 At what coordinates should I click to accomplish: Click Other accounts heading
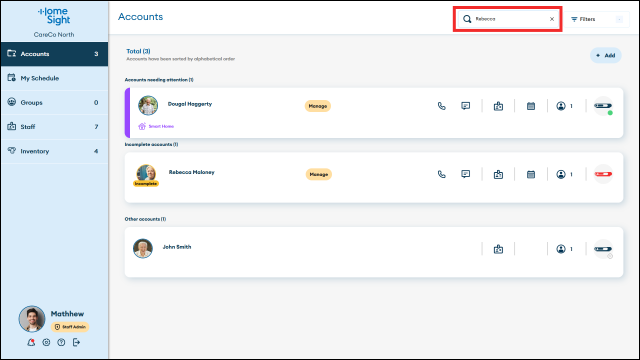[x=145, y=219]
